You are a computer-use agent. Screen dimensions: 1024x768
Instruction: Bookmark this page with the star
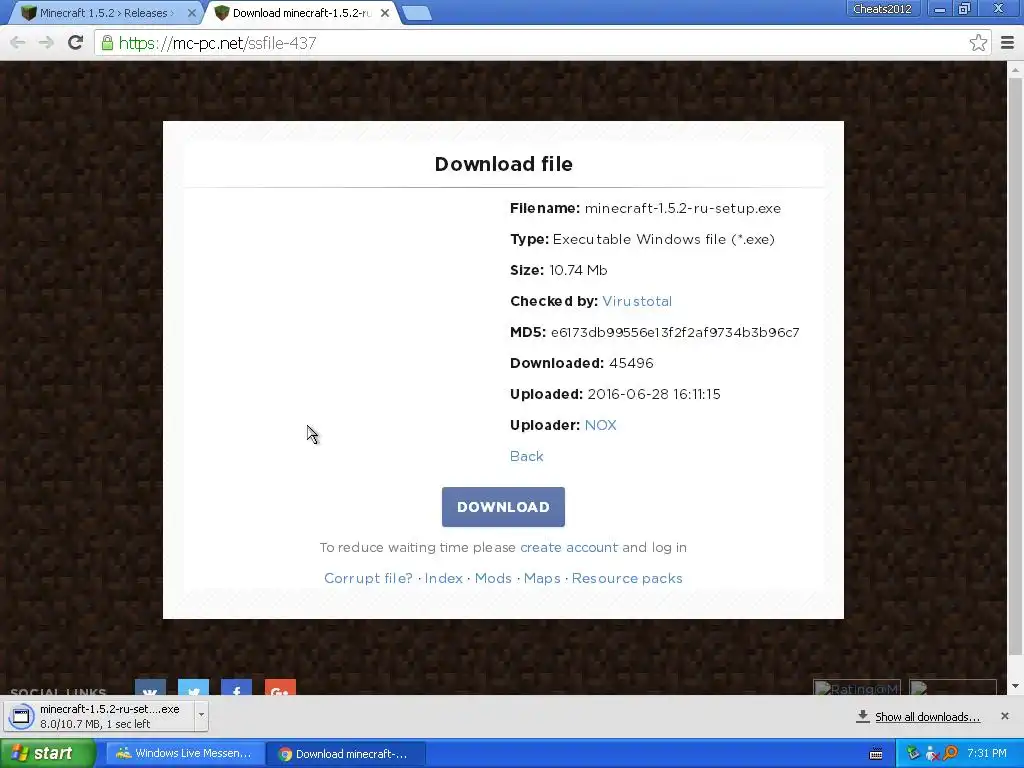(x=978, y=43)
